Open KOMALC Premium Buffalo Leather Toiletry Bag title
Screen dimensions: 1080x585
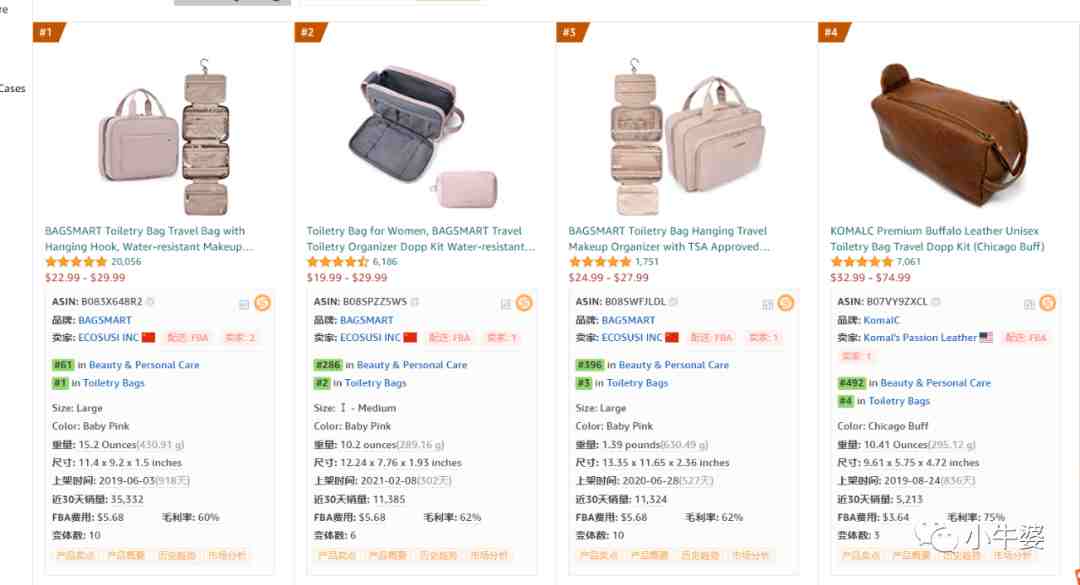coord(937,238)
